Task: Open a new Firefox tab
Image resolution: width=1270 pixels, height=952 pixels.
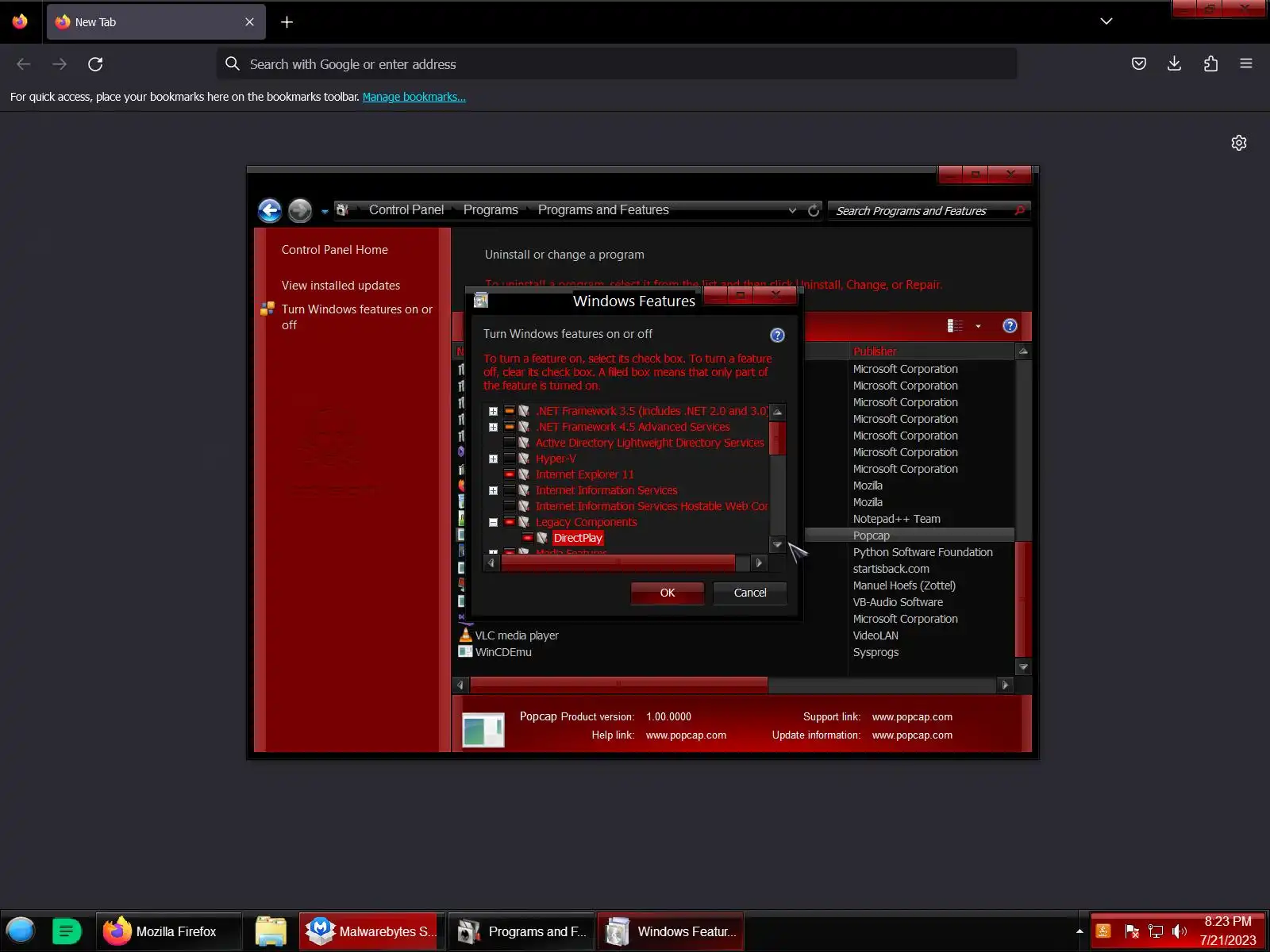Action: tap(287, 22)
